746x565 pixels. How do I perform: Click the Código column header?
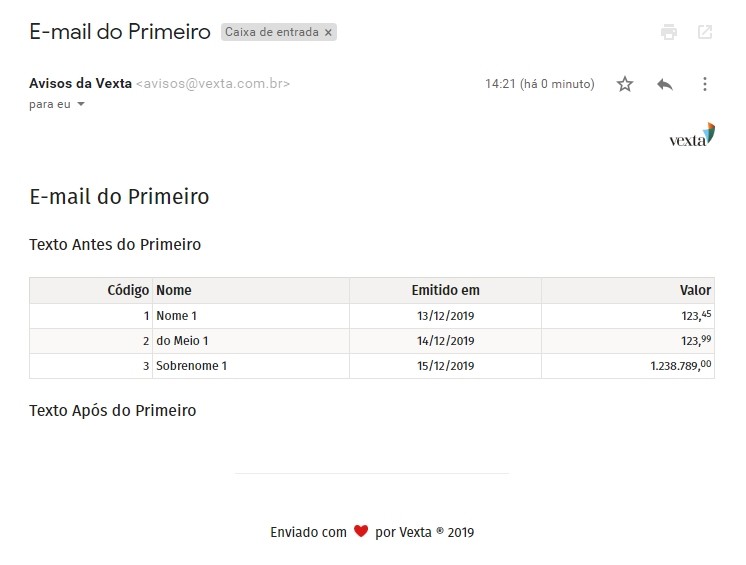point(128,290)
